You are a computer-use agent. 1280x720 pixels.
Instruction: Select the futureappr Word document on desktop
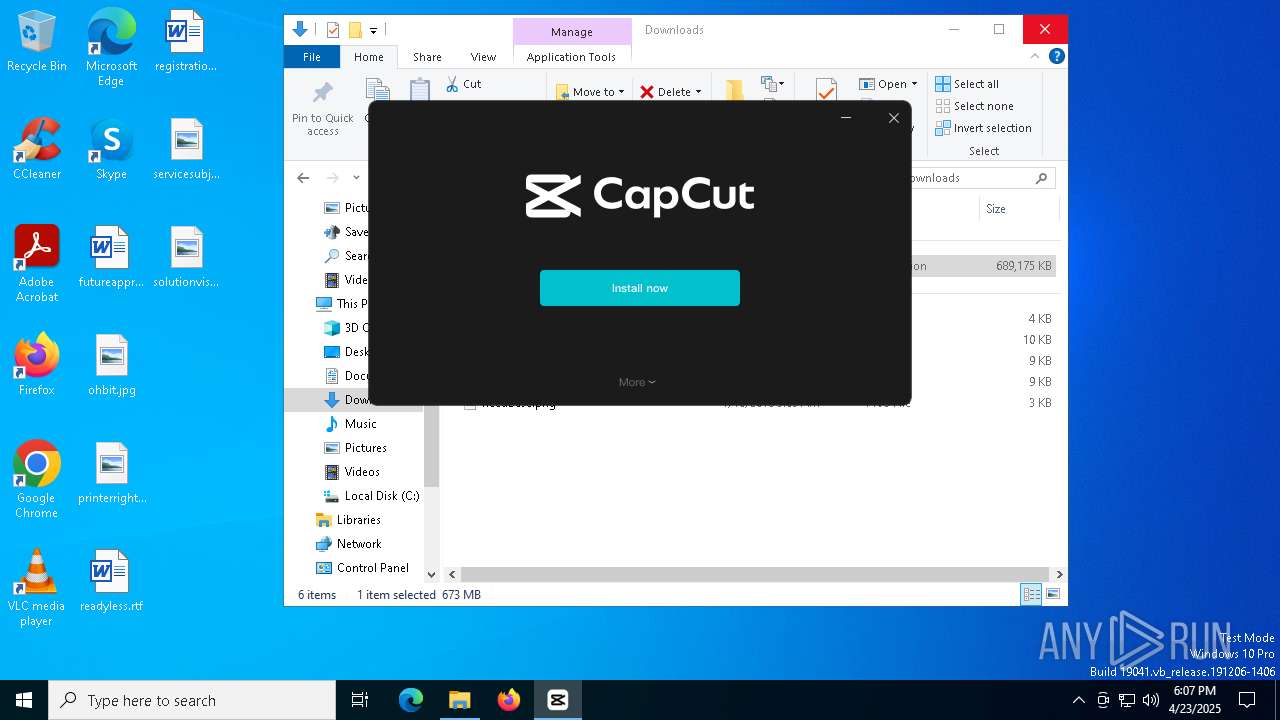click(x=111, y=257)
